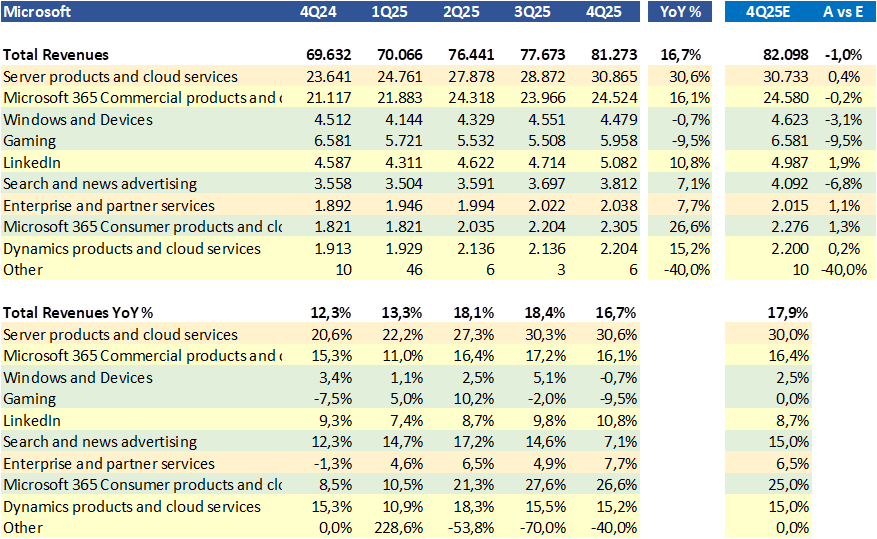Viewport: 877px width, 539px height.
Task: Click the Gaming YoY cell '10,2%'
Action: pyautogui.click(x=474, y=399)
